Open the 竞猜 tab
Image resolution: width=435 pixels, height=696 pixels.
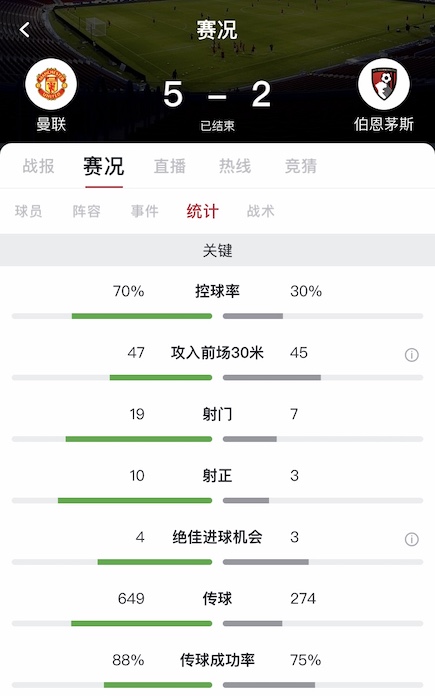click(301, 166)
